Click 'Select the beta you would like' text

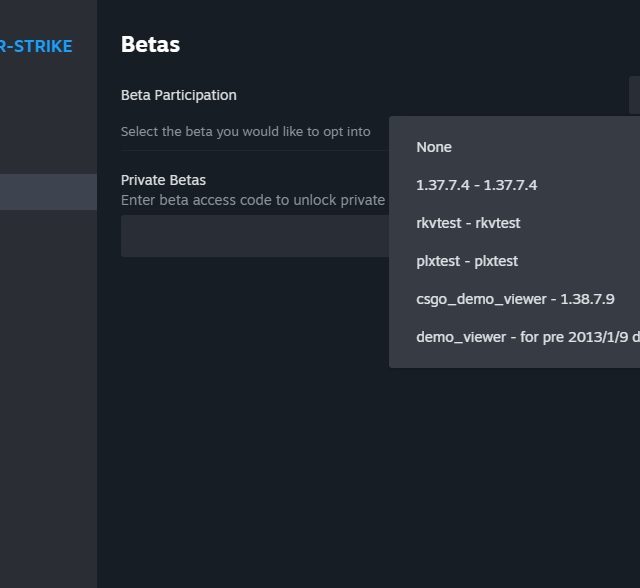(x=245, y=131)
